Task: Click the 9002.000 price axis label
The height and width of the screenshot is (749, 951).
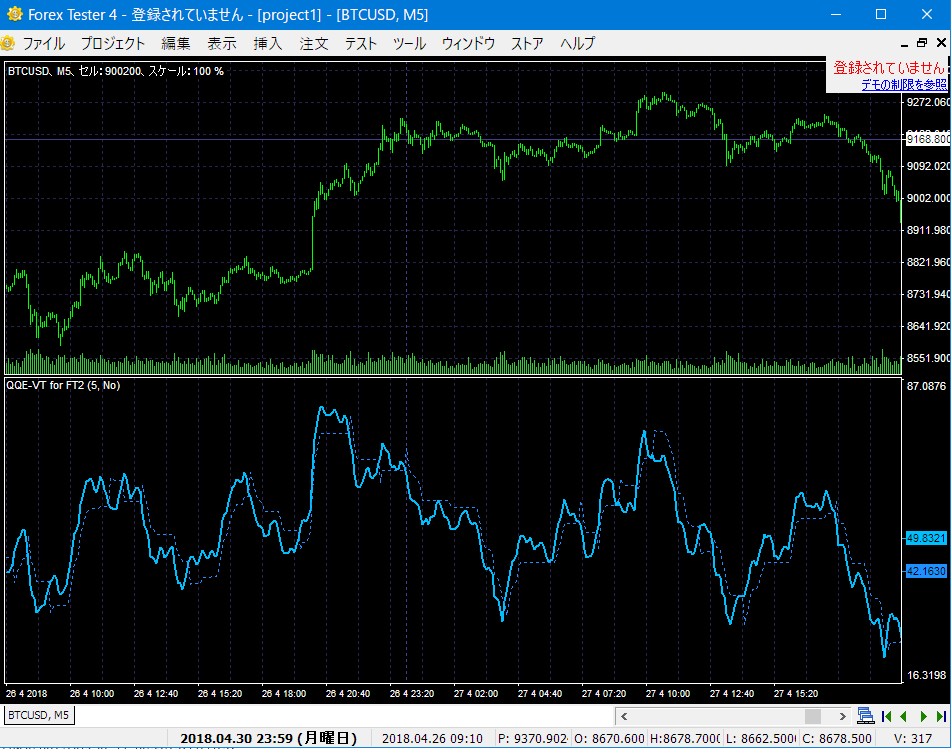Action: 928,198
